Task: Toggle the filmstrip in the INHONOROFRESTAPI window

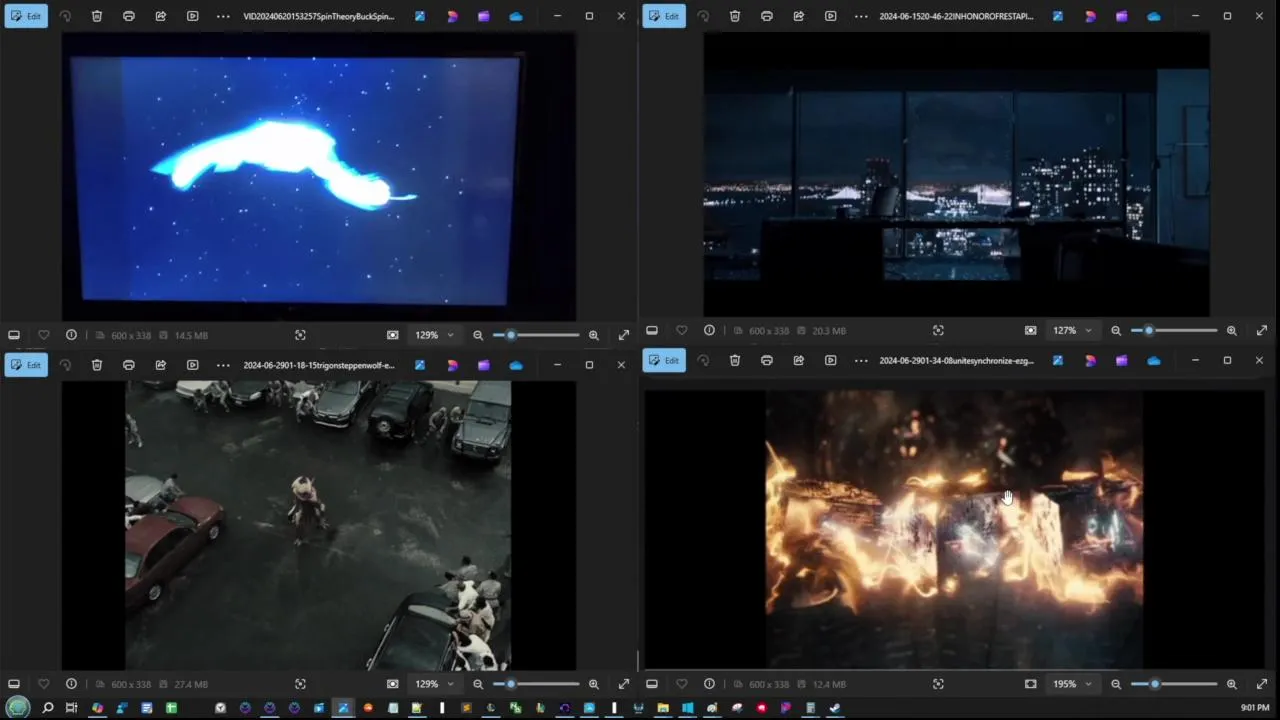Action: 652,330
